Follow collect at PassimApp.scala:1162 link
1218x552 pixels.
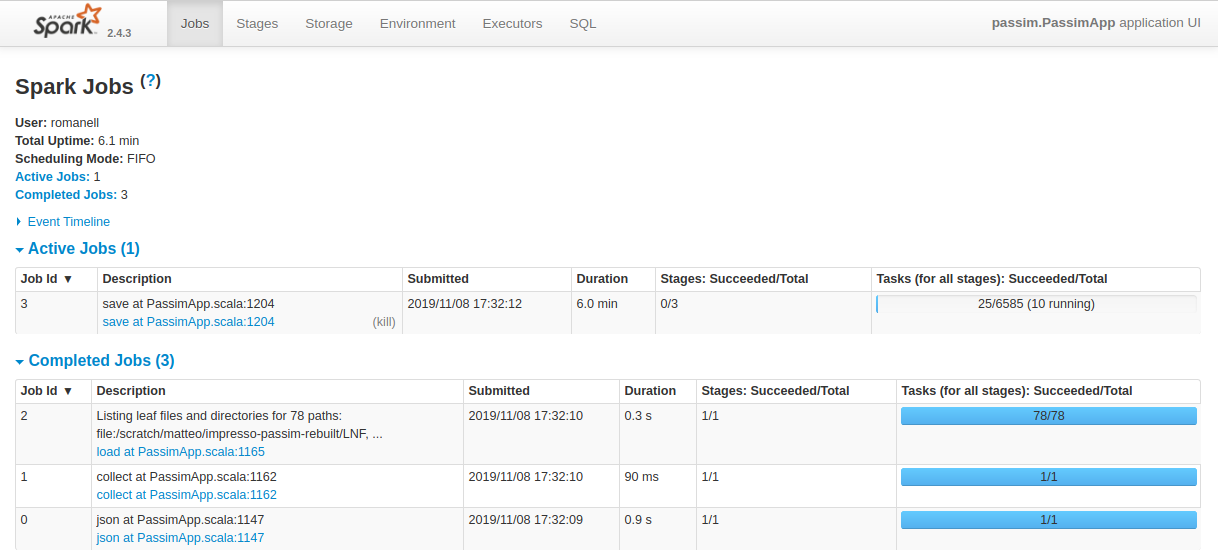click(186, 495)
